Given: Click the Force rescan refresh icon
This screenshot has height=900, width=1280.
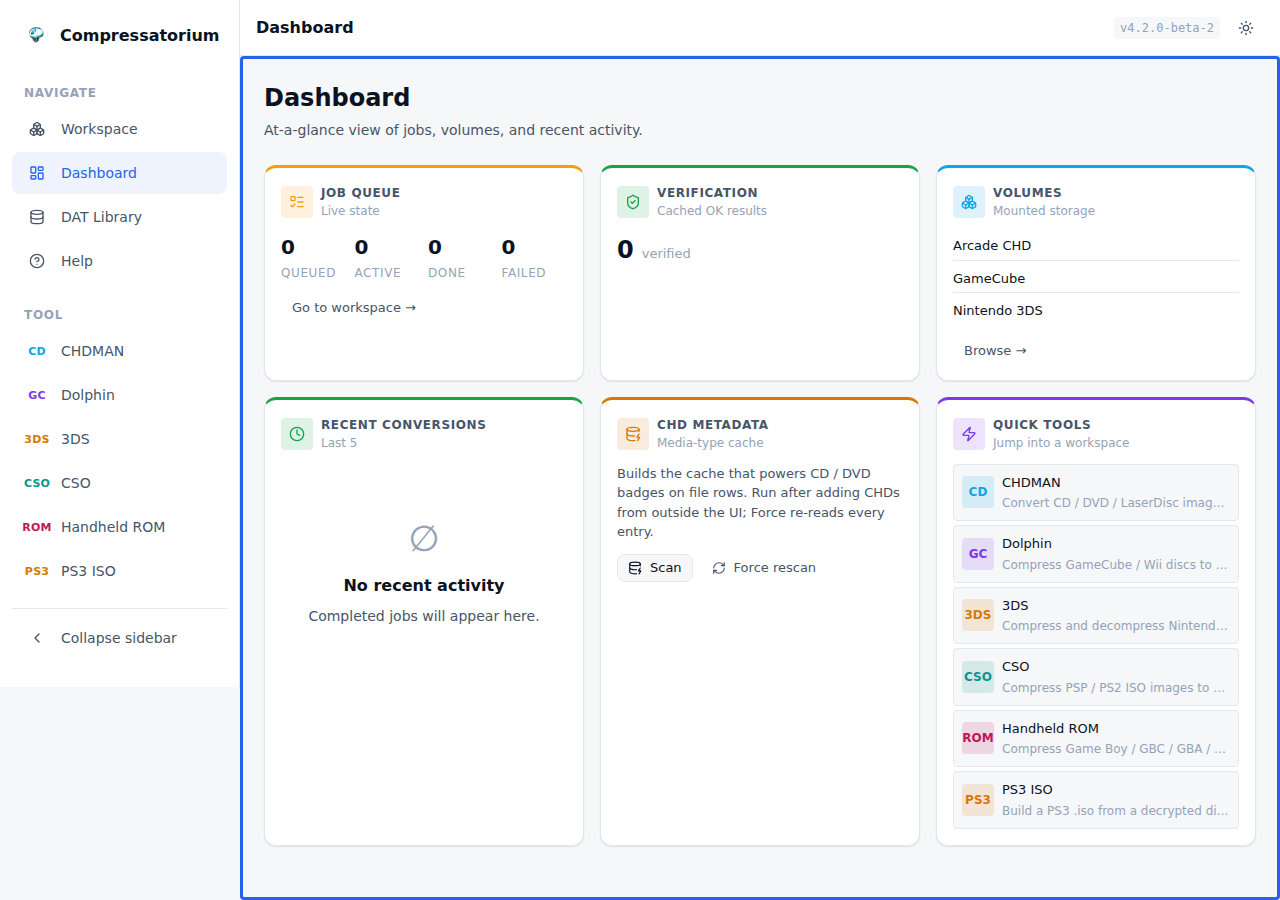Looking at the screenshot, I should (719, 568).
